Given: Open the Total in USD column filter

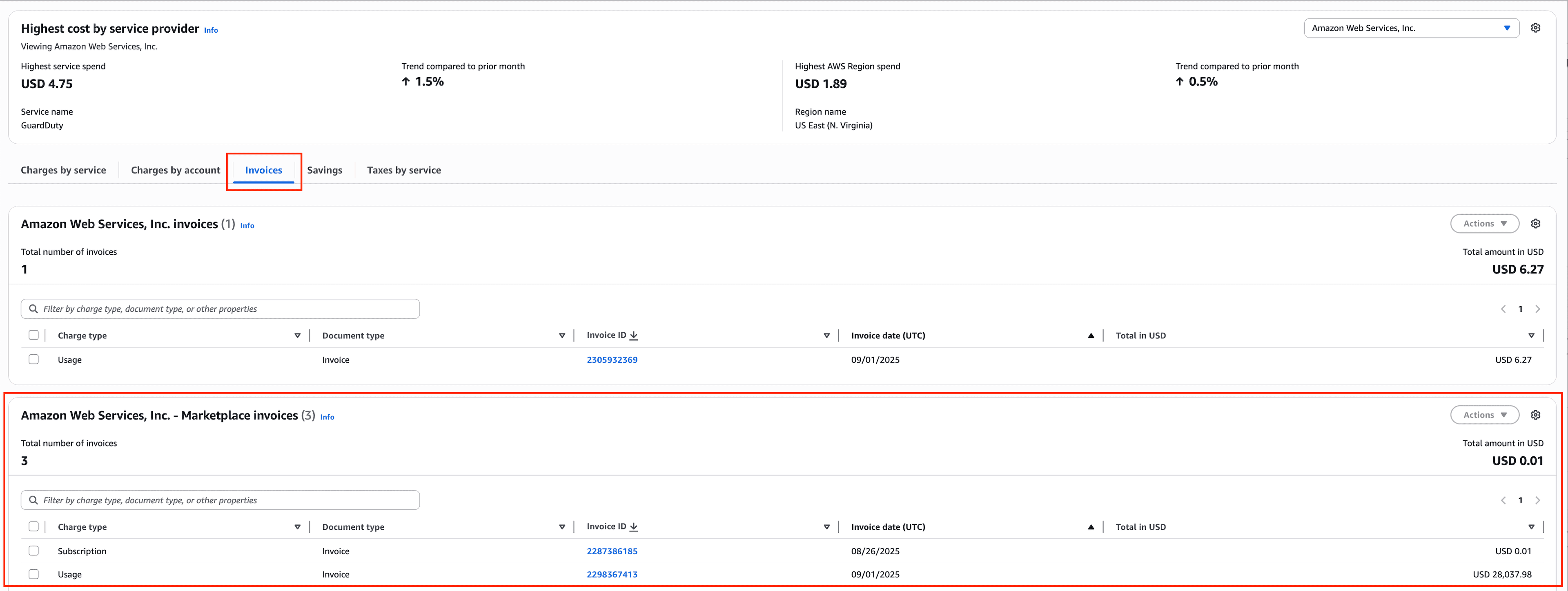Looking at the screenshot, I should [1532, 335].
